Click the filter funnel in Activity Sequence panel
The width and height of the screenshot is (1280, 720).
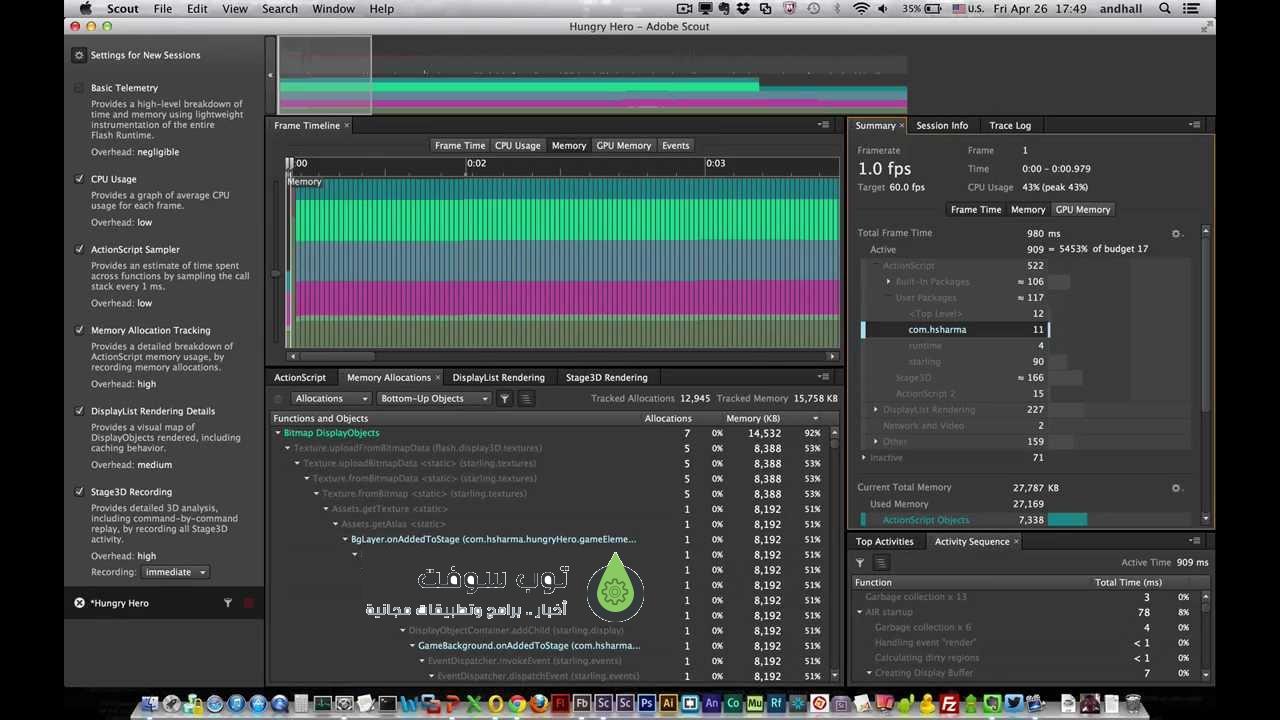point(860,563)
